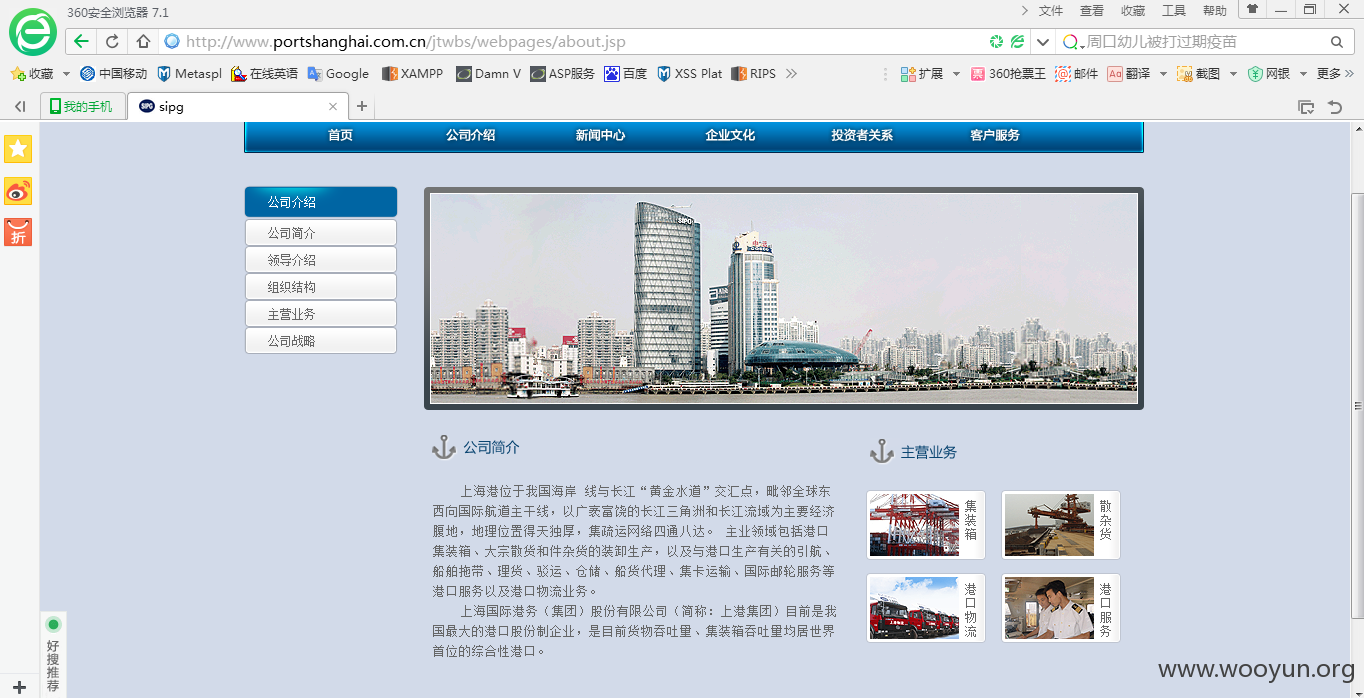Open the RIPS bookmark
Viewport: 1364px width, 698px height.
point(754,73)
